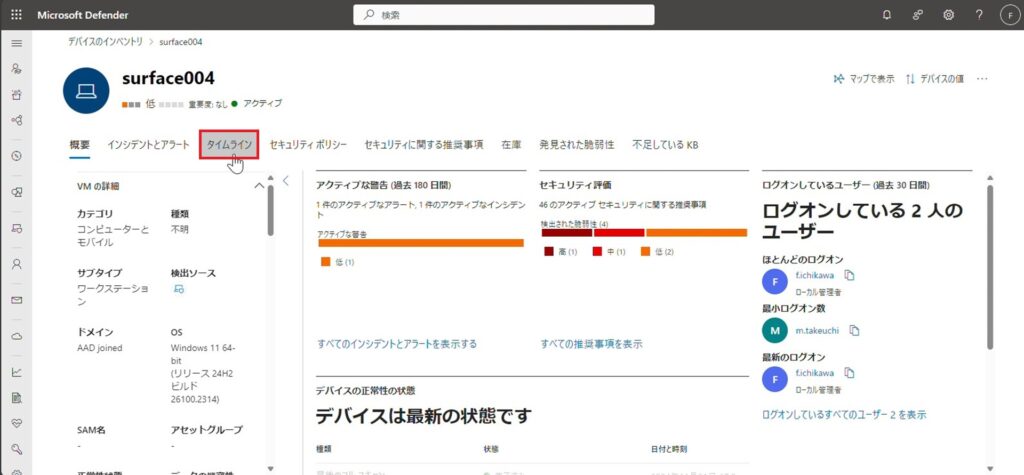Open the account avatar F in the header

[x=1010, y=14]
